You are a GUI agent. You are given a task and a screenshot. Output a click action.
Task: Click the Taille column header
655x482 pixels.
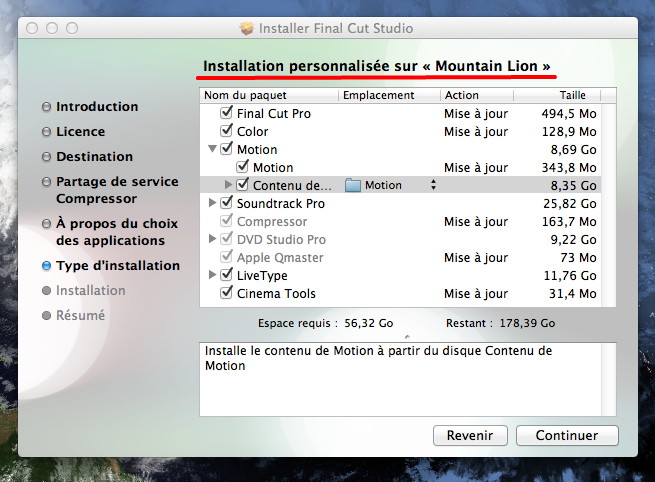[557, 95]
